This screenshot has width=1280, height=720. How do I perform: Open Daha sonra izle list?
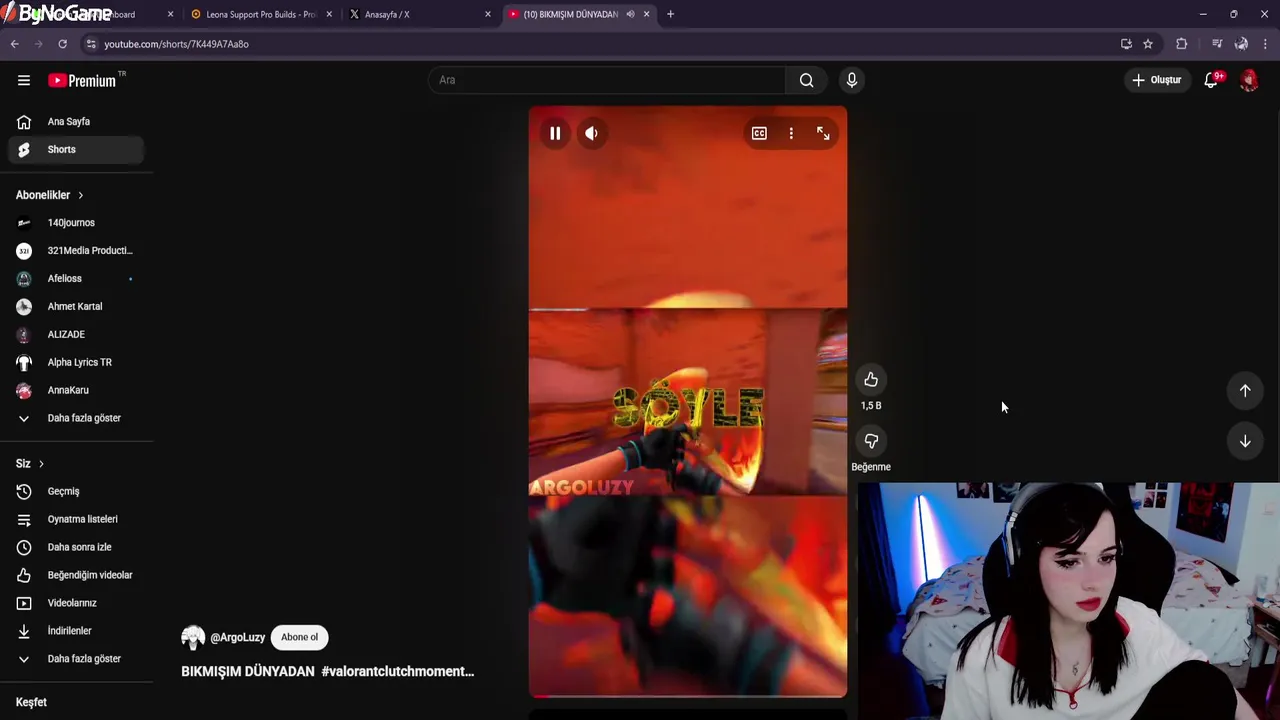click(x=76, y=548)
